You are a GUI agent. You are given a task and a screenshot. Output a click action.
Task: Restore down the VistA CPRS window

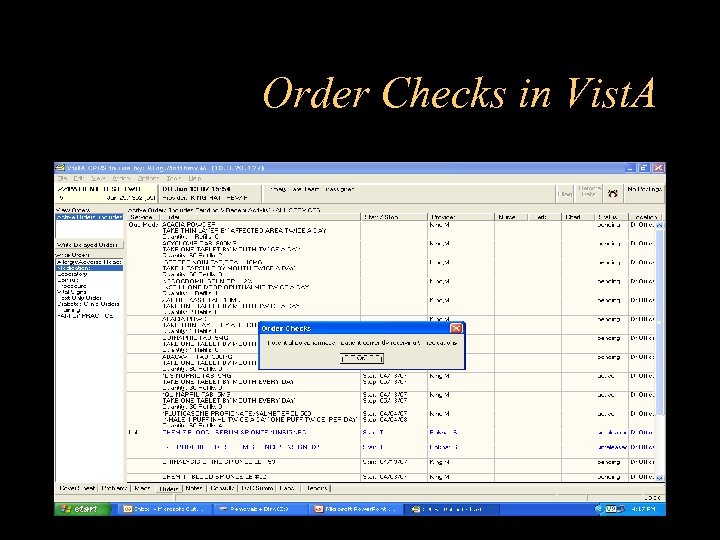click(644, 168)
